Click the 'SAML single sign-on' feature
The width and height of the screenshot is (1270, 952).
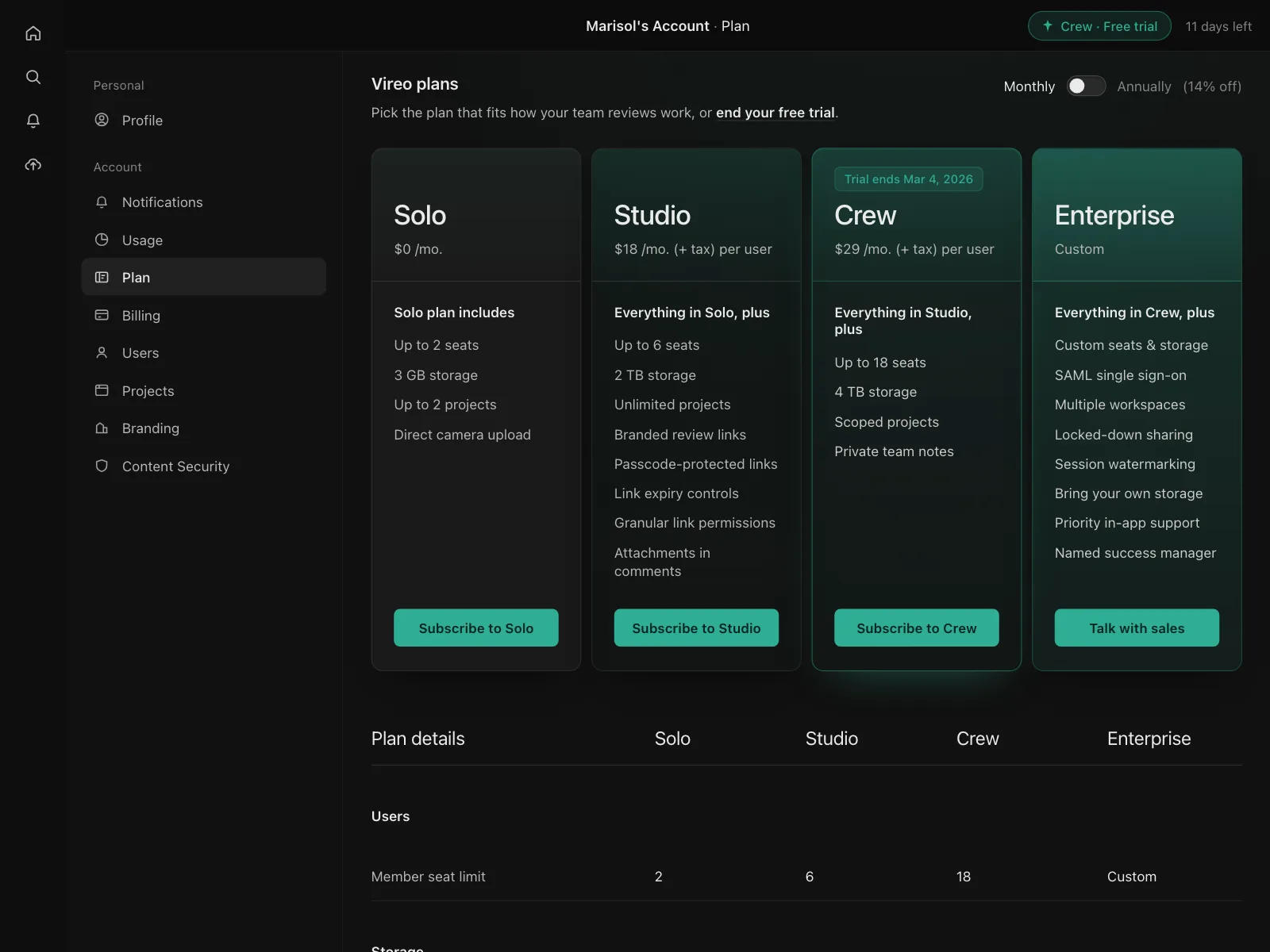[1121, 375]
